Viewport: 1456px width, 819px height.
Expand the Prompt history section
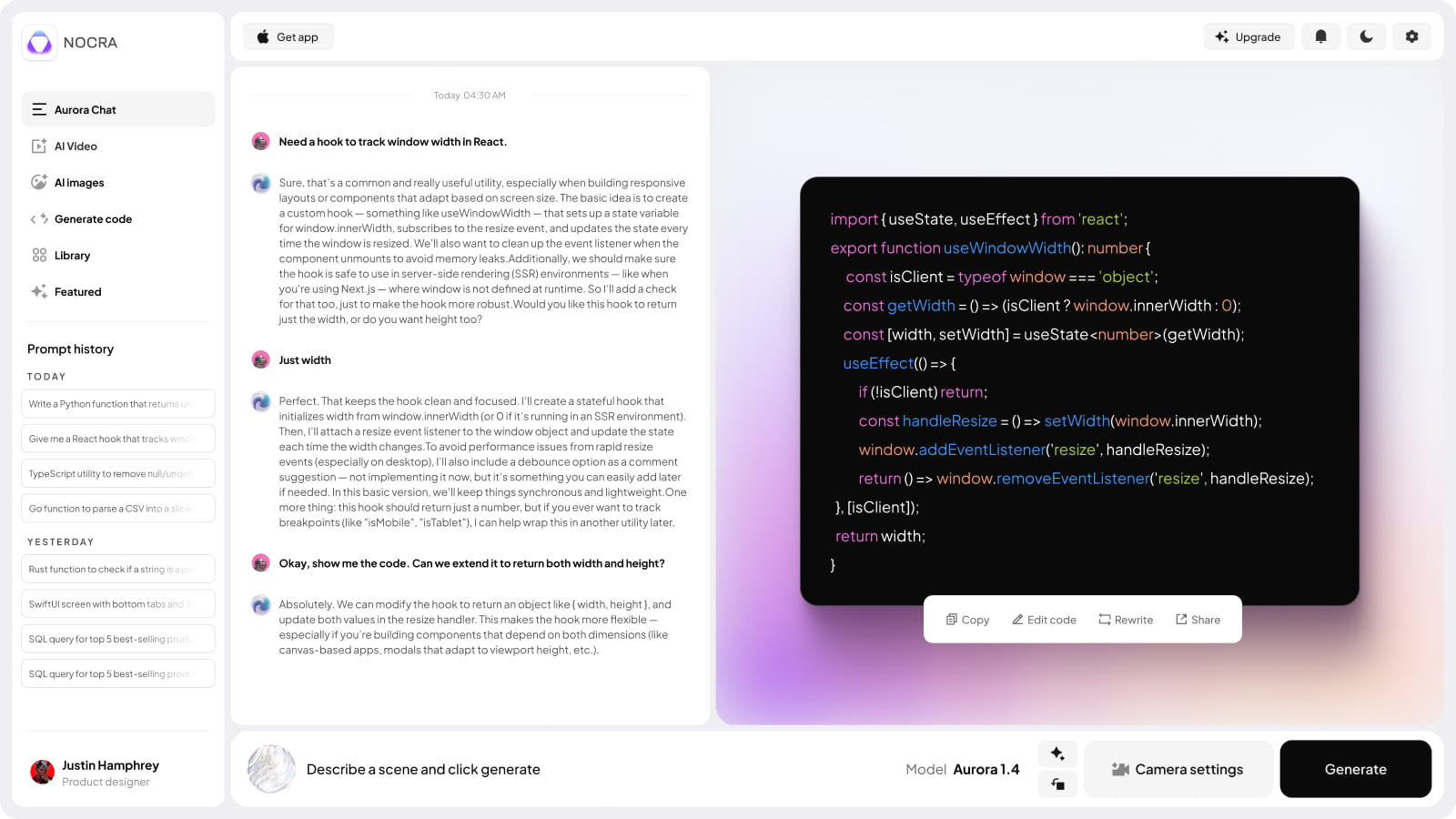coord(71,349)
